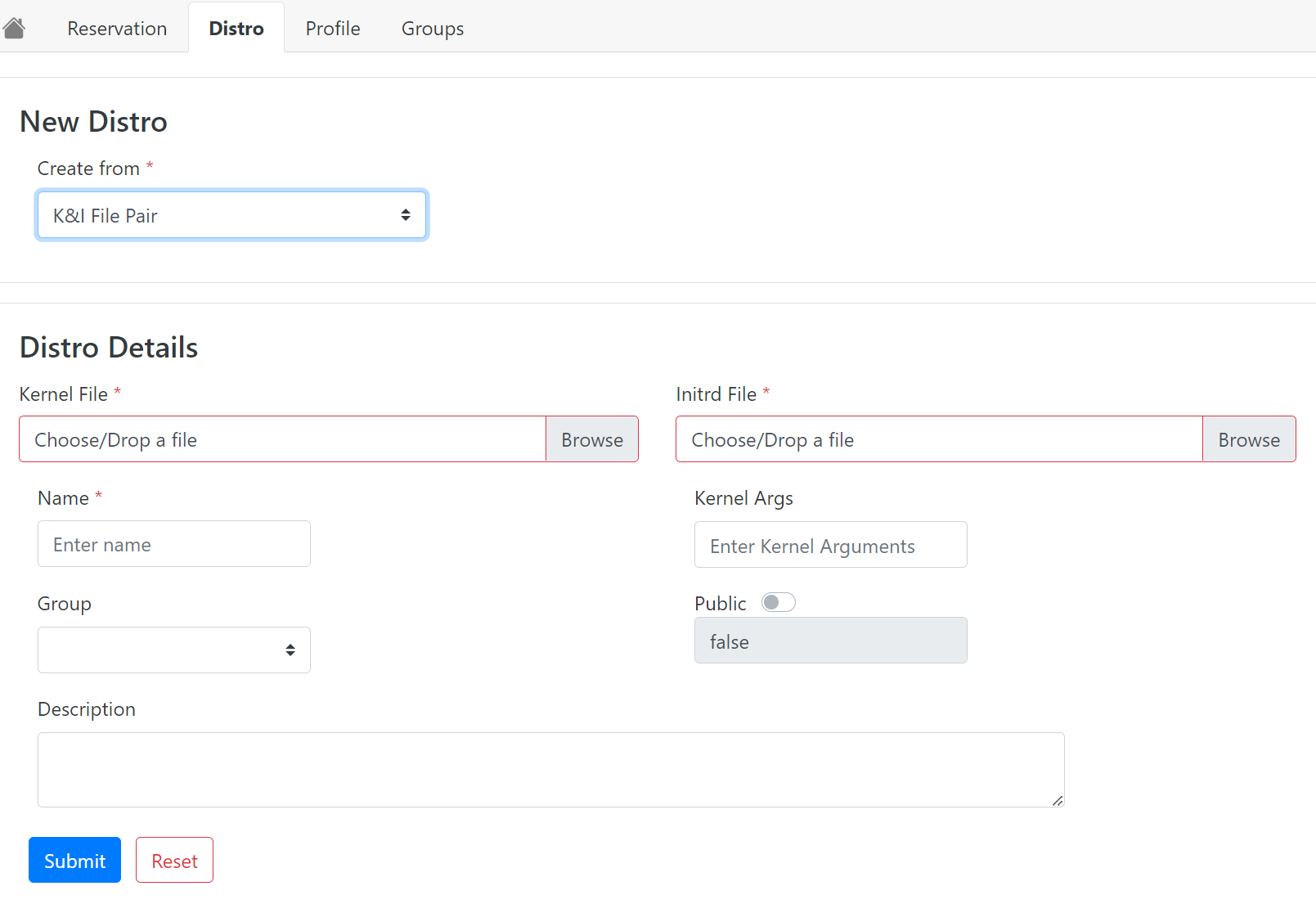
Task: Expand the Group dropdown
Action: click(x=173, y=650)
